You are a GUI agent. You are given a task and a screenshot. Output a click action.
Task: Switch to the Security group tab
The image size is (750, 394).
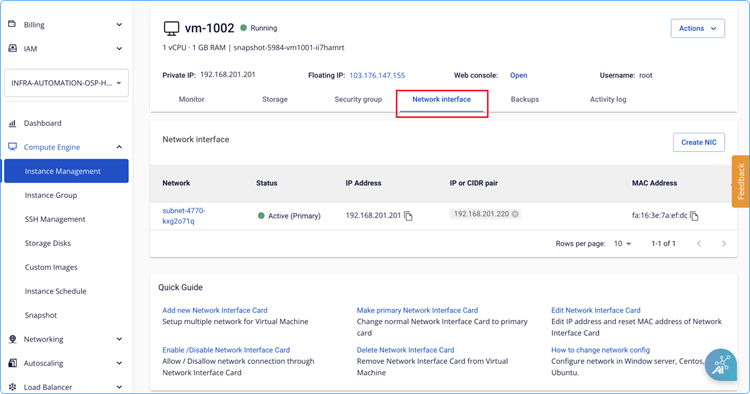click(x=358, y=99)
